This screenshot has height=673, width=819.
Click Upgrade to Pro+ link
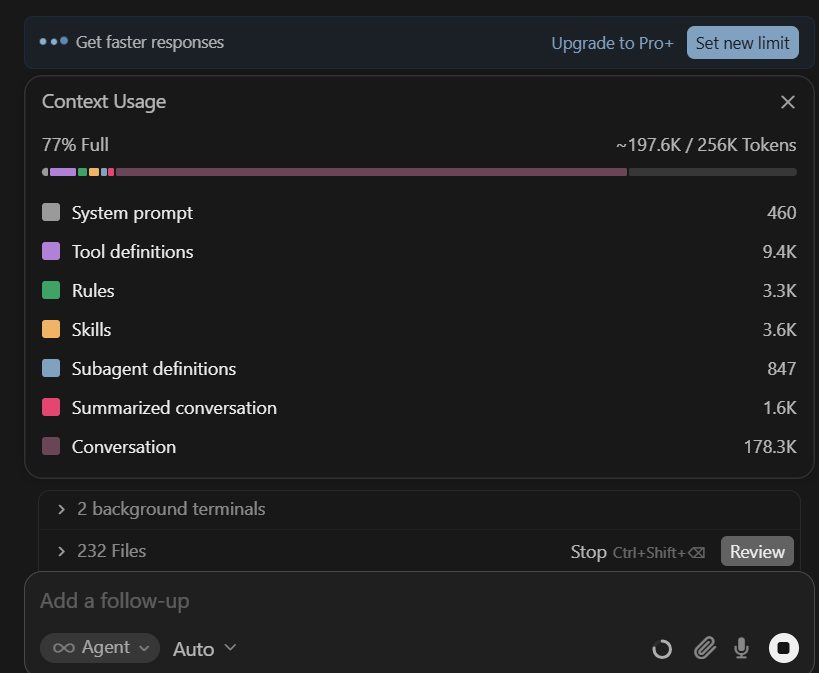(x=612, y=43)
